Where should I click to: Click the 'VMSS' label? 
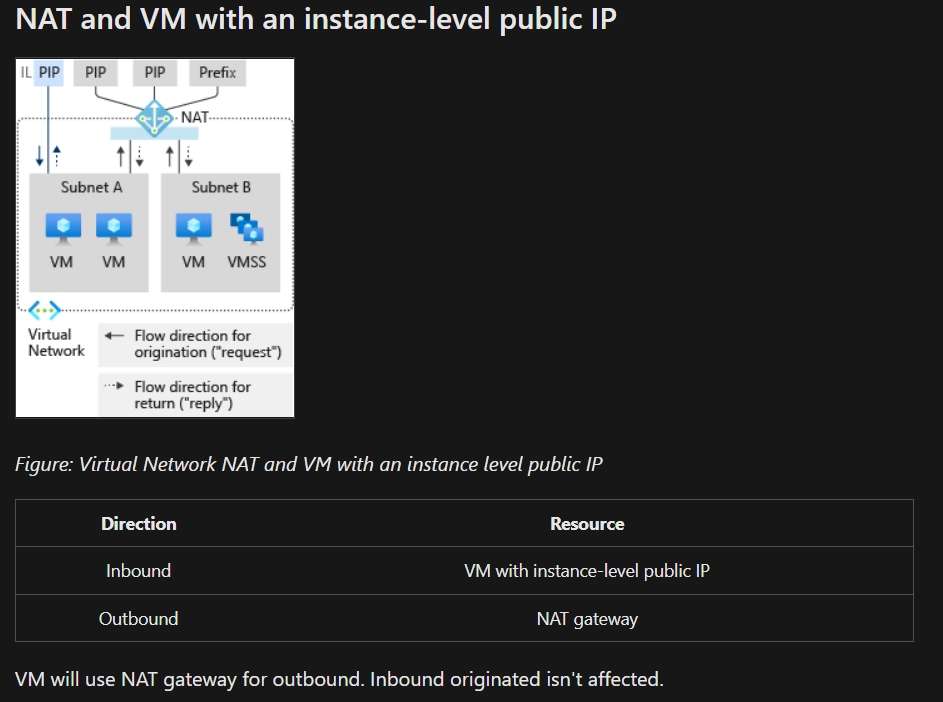coord(247,262)
